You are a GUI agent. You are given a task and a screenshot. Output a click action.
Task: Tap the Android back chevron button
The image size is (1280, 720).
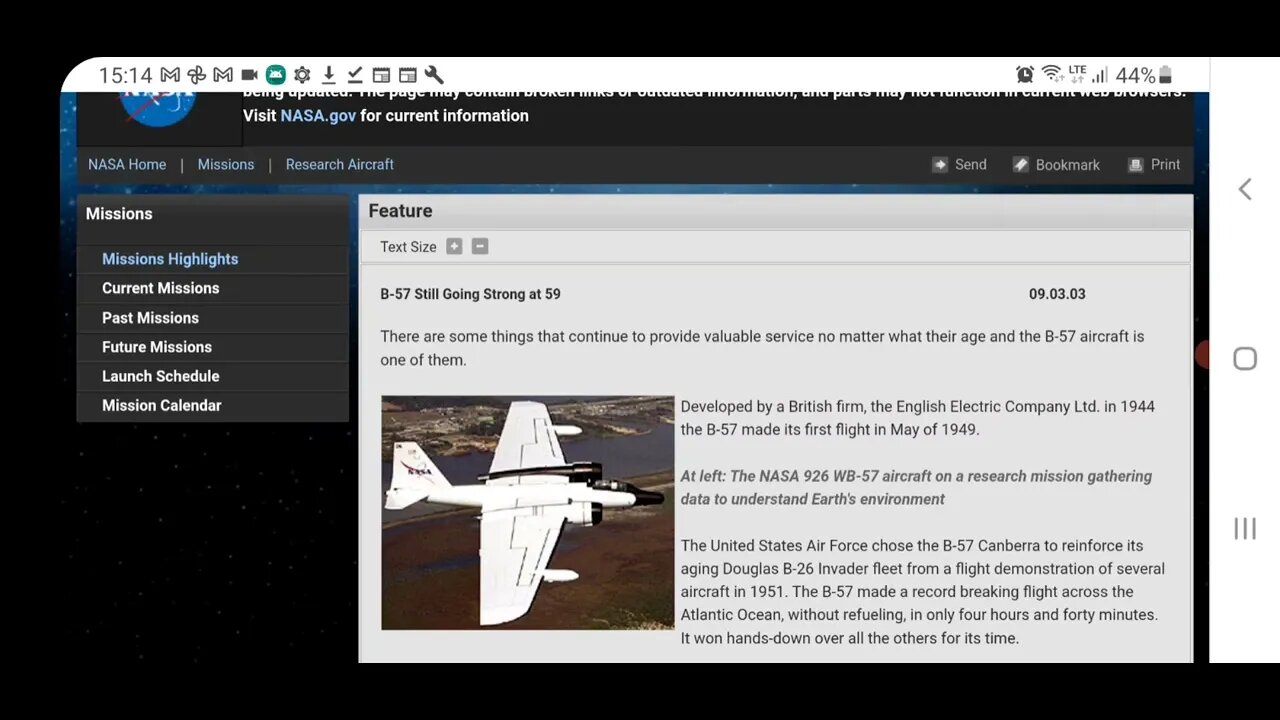pos(1245,190)
